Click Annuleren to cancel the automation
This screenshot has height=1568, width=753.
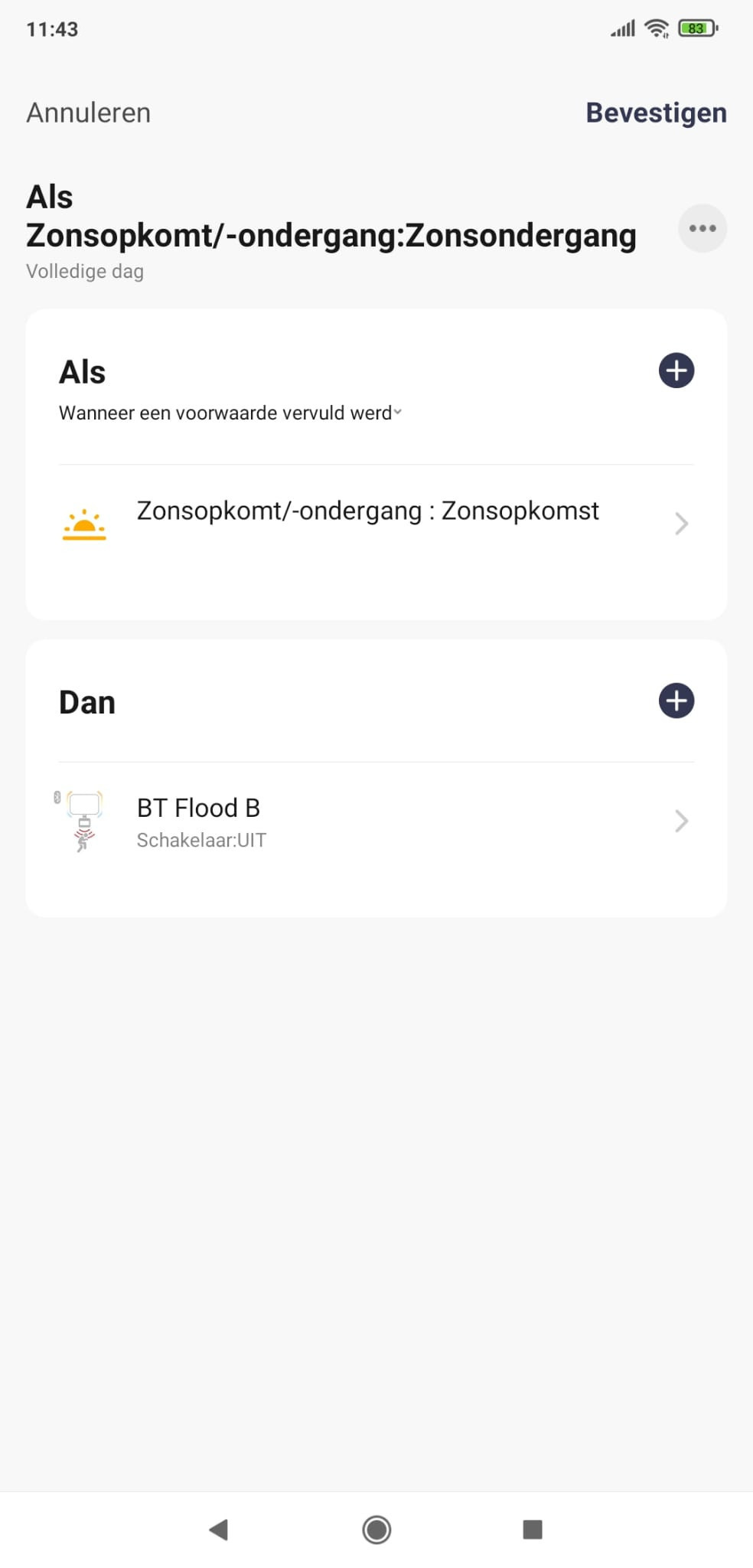tap(89, 113)
